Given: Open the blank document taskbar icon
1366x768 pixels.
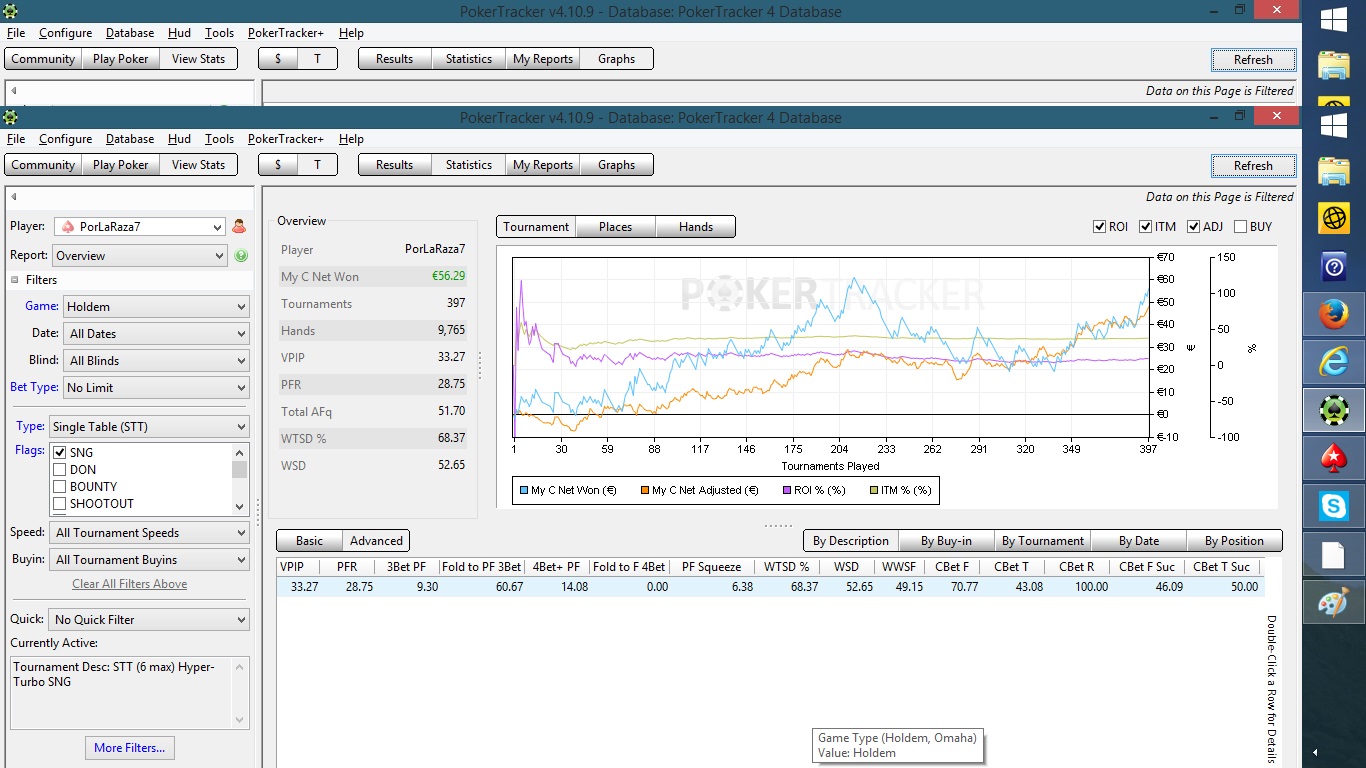Looking at the screenshot, I should coord(1334,555).
